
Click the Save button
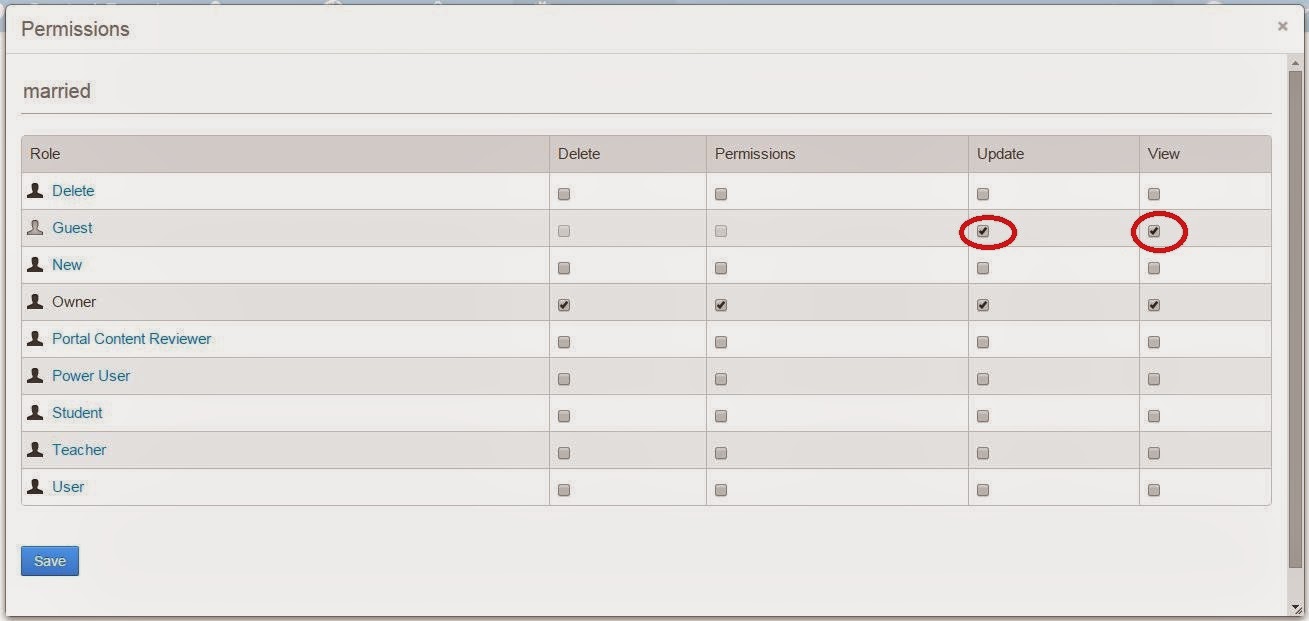pyautogui.click(x=49, y=560)
